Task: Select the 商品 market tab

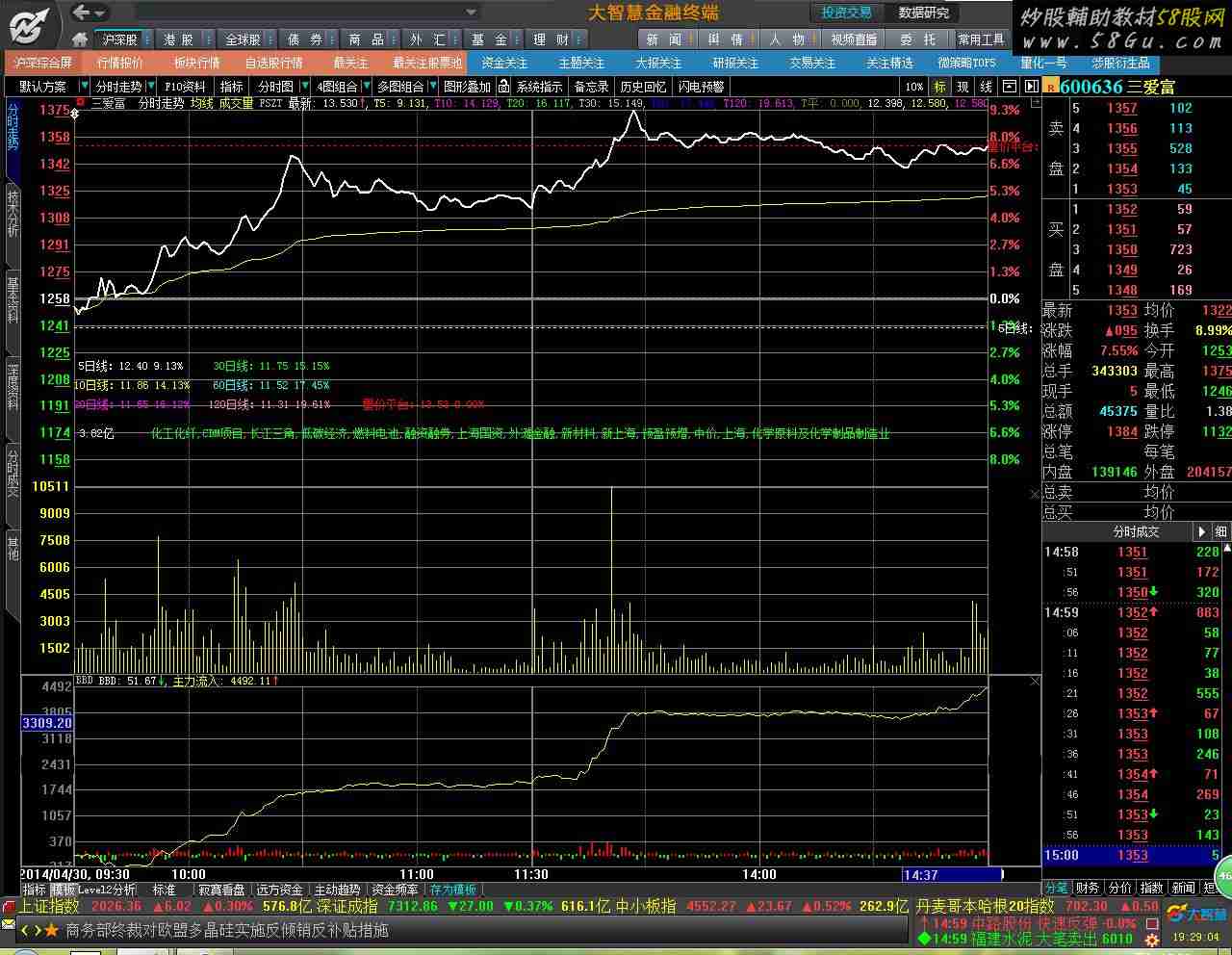Action: (x=366, y=39)
